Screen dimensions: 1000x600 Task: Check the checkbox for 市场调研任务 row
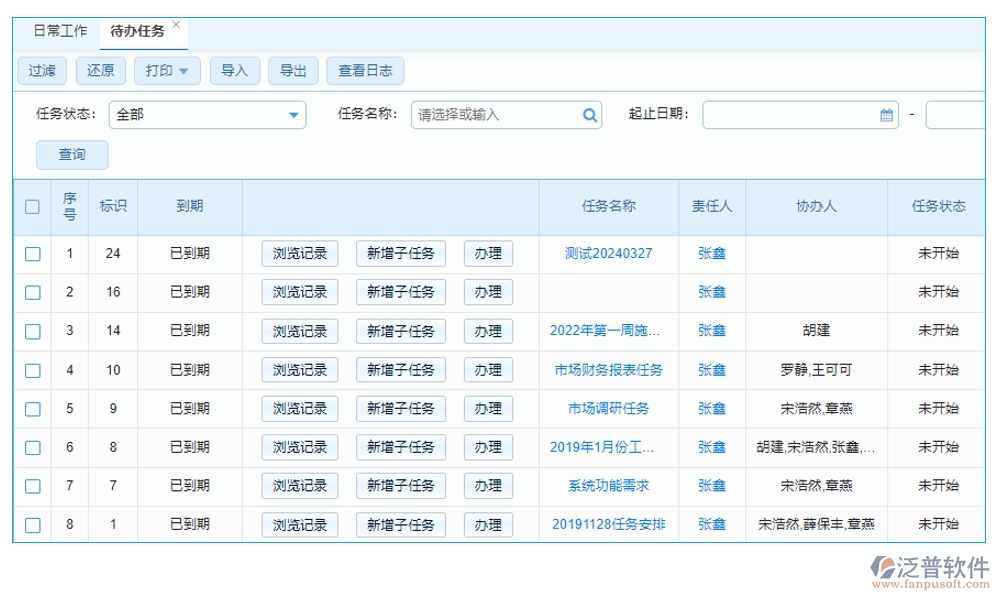[32, 408]
